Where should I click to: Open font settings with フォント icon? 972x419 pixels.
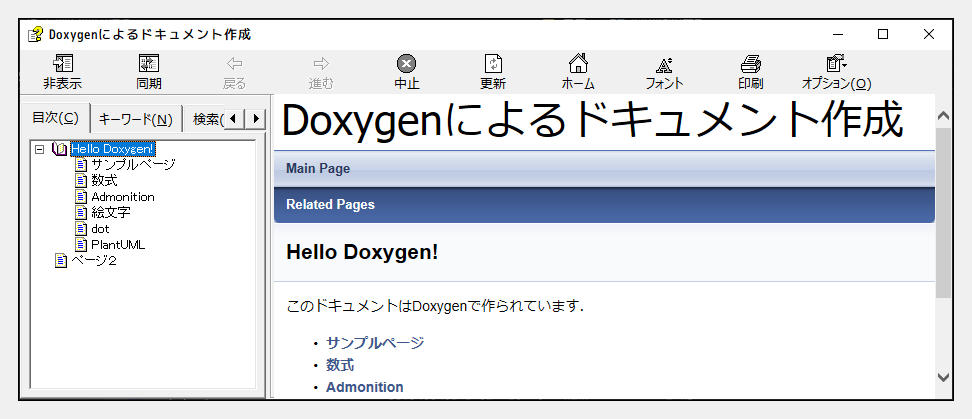[x=664, y=64]
